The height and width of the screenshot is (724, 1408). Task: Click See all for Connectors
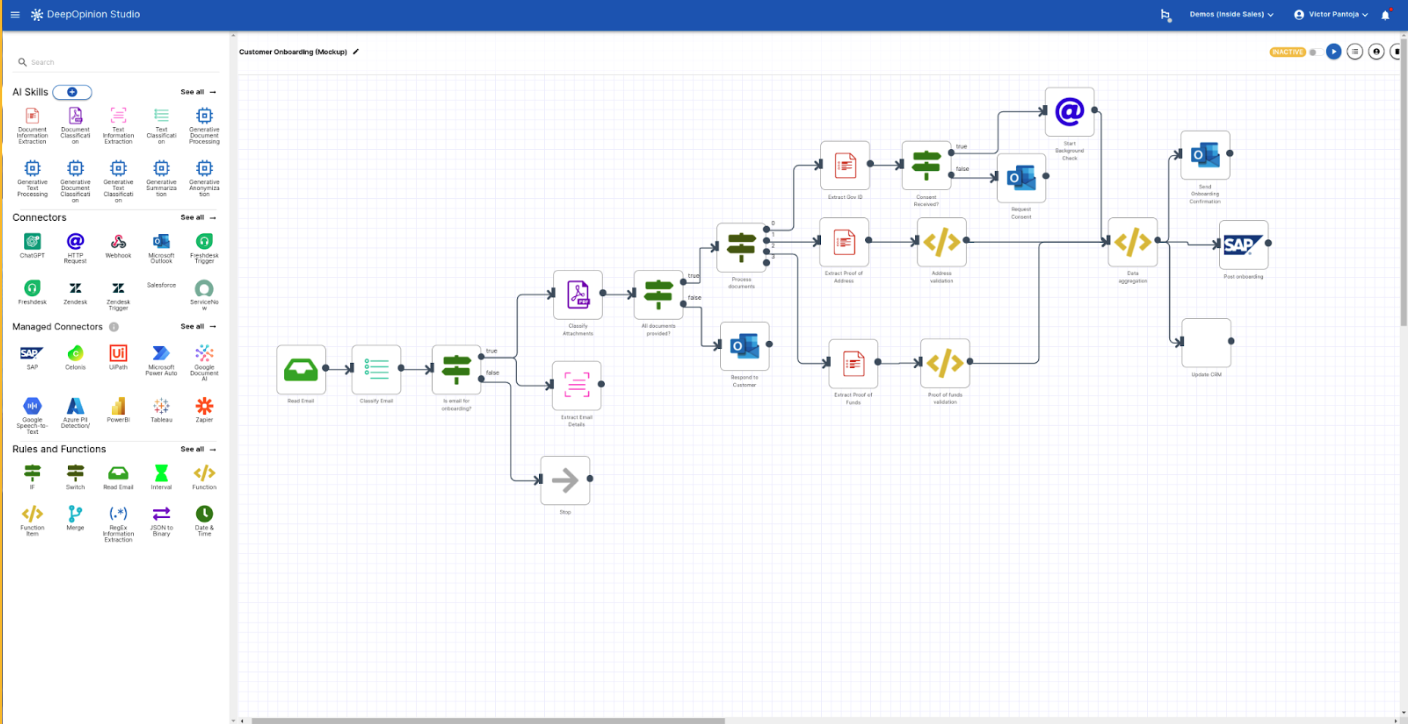click(198, 217)
